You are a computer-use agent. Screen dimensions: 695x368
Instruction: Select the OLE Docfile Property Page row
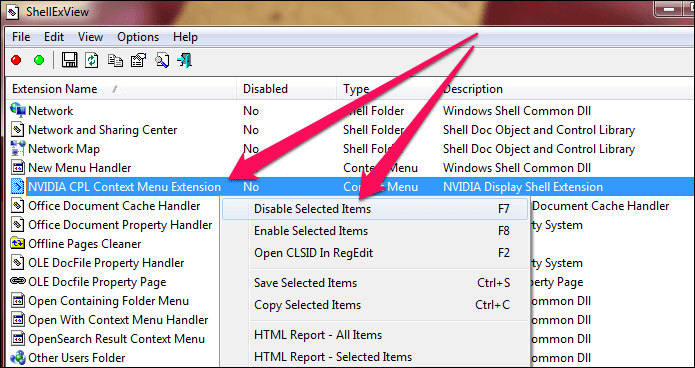coord(97,282)
